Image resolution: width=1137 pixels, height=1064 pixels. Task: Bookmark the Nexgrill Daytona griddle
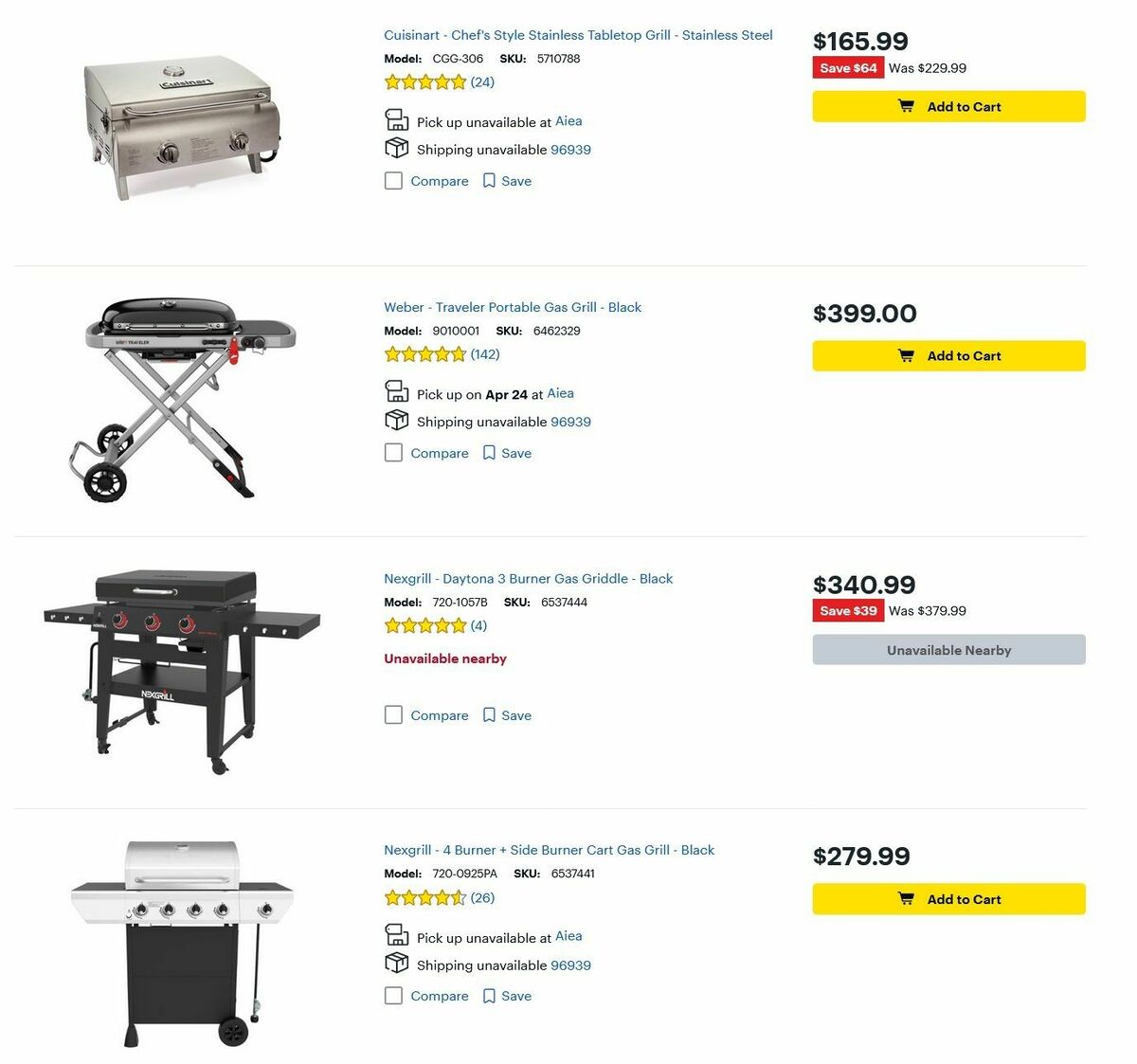click(489, 715)
